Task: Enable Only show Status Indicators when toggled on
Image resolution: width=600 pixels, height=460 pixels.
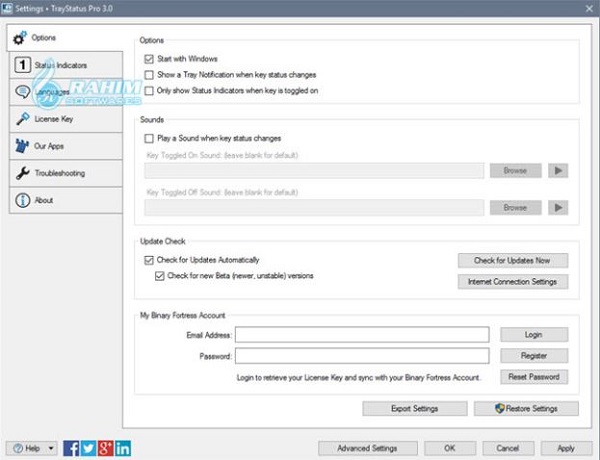Action: (x=149, y=91)
